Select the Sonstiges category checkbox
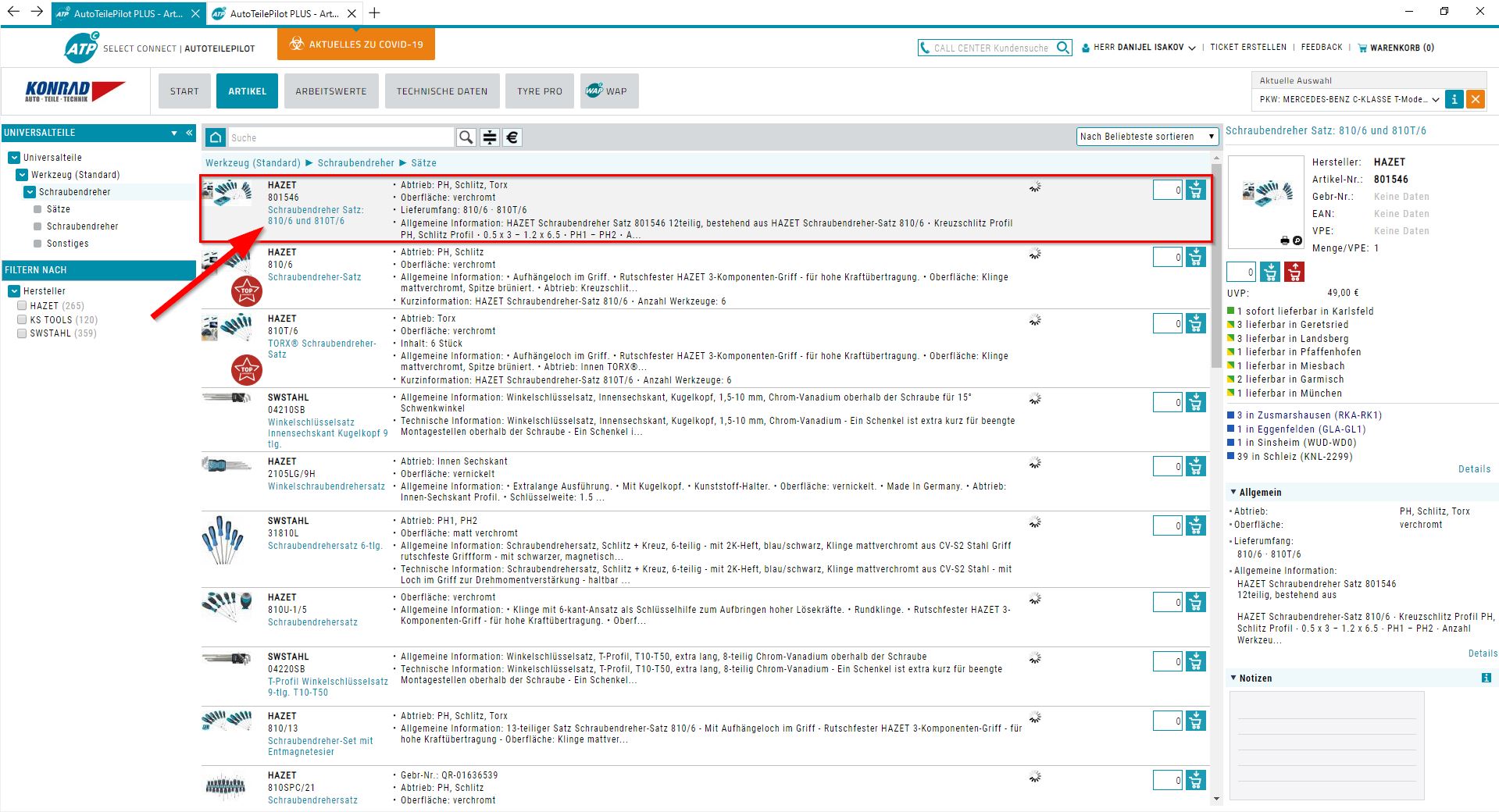Viewport: 1499px width, 812px height. (x=37, y=244)
